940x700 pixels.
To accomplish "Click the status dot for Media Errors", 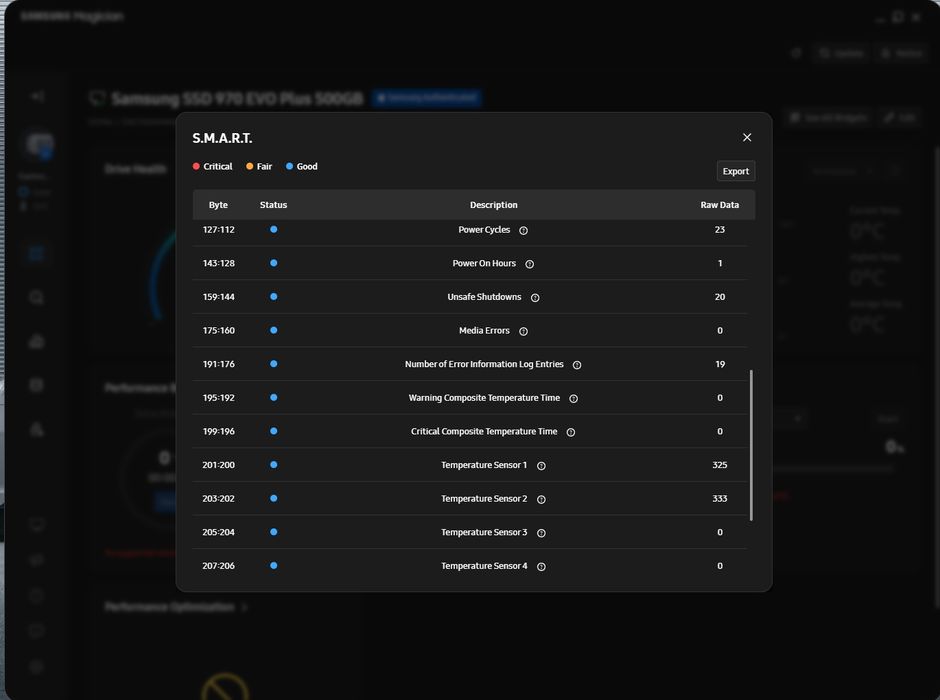I will click(x=273, y=330).
